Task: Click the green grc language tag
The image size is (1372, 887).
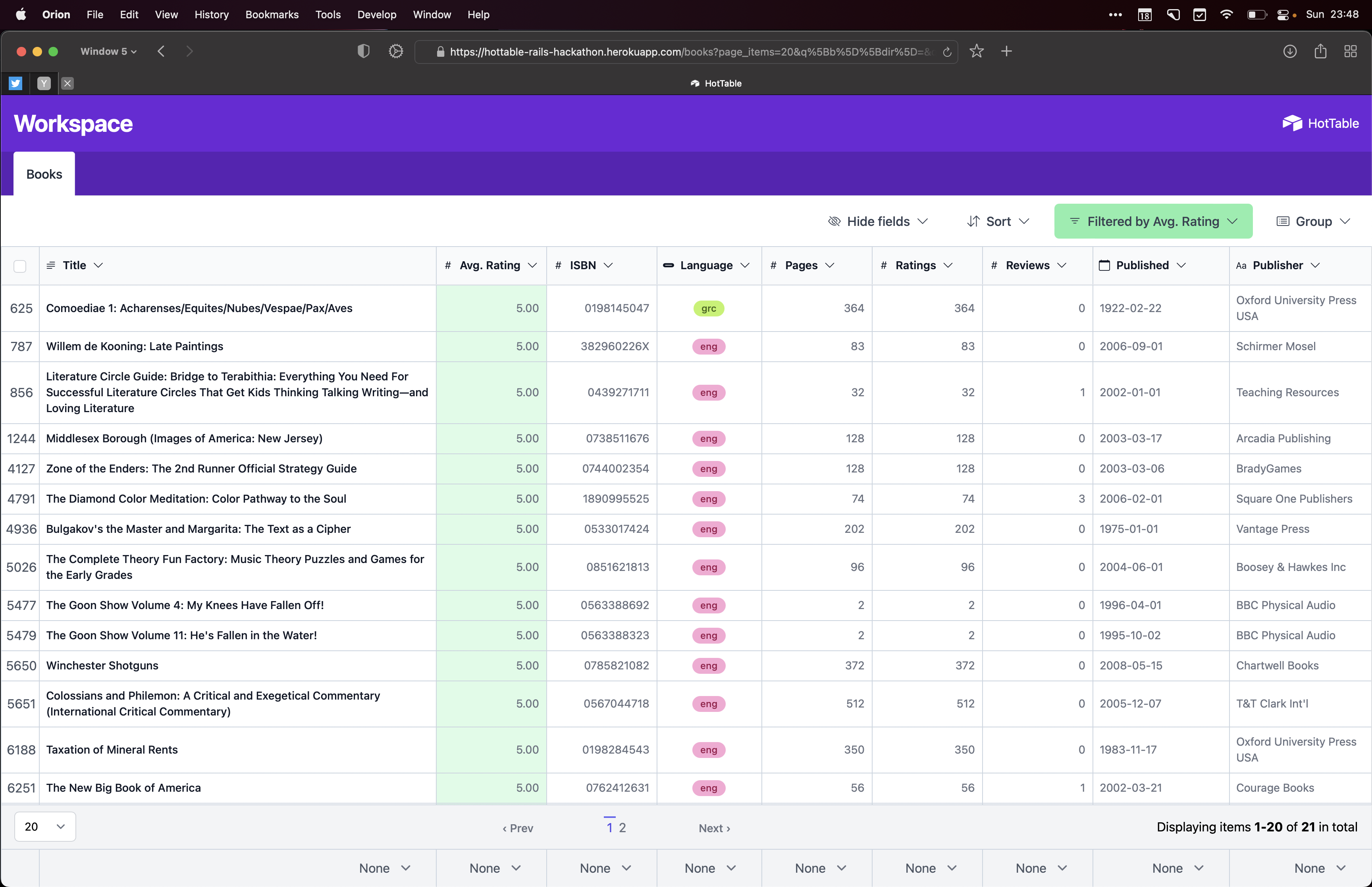Action: (709, 308)
